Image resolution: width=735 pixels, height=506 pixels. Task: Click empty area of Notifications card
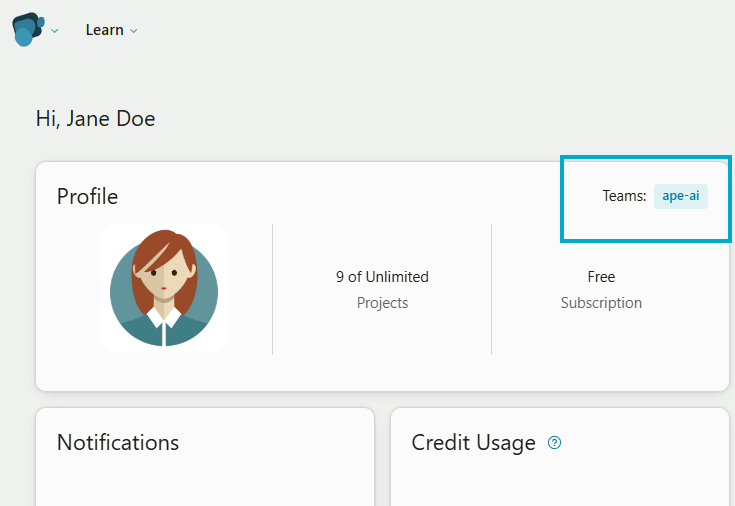(x=205, y=483)
